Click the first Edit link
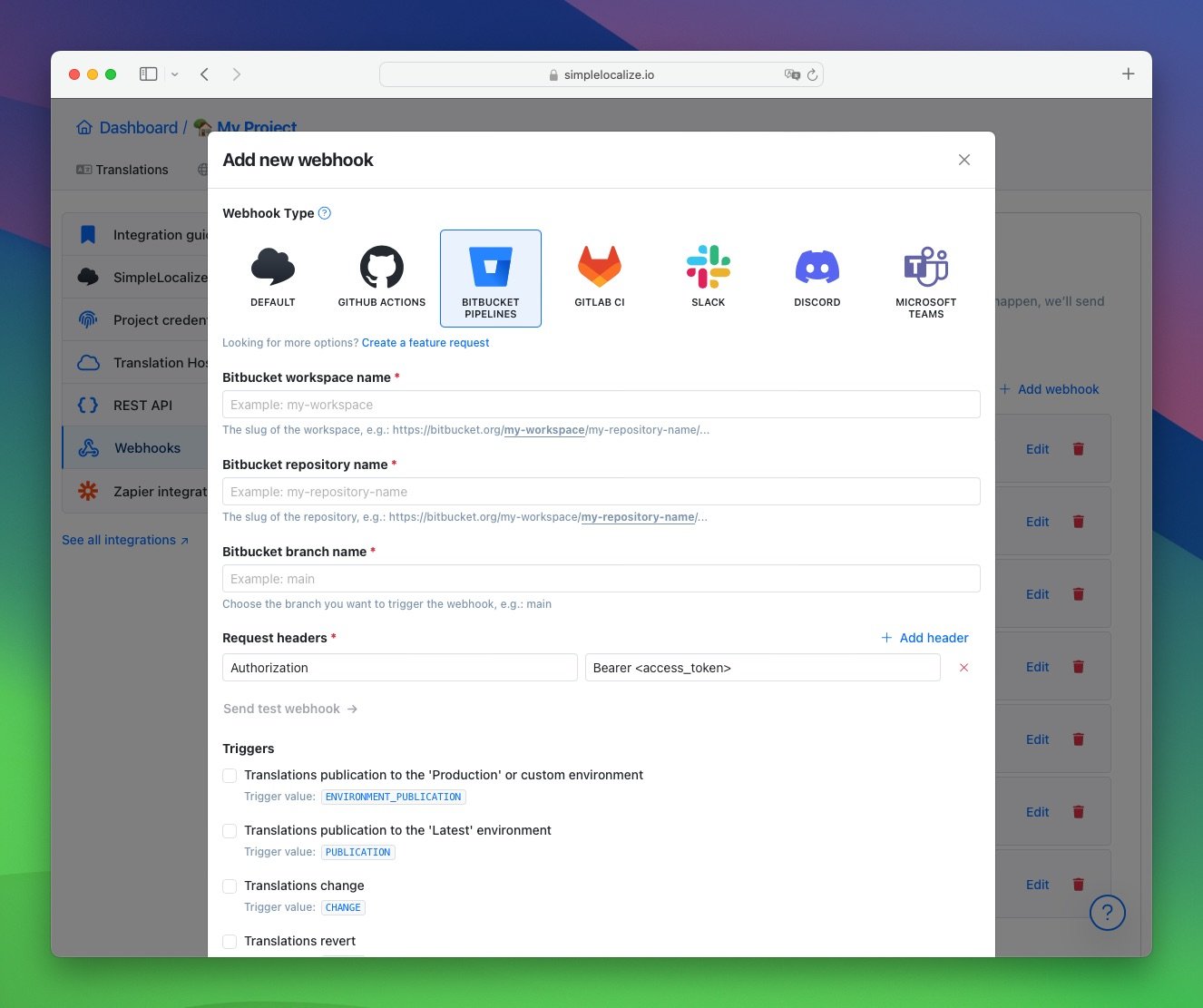The height and width of the screenshot is (1008, 1203). click(x=1037, y=449)
